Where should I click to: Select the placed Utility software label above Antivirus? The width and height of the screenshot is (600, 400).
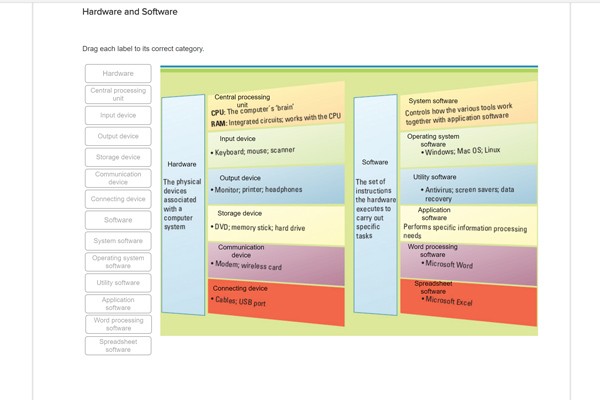(435, 177)
